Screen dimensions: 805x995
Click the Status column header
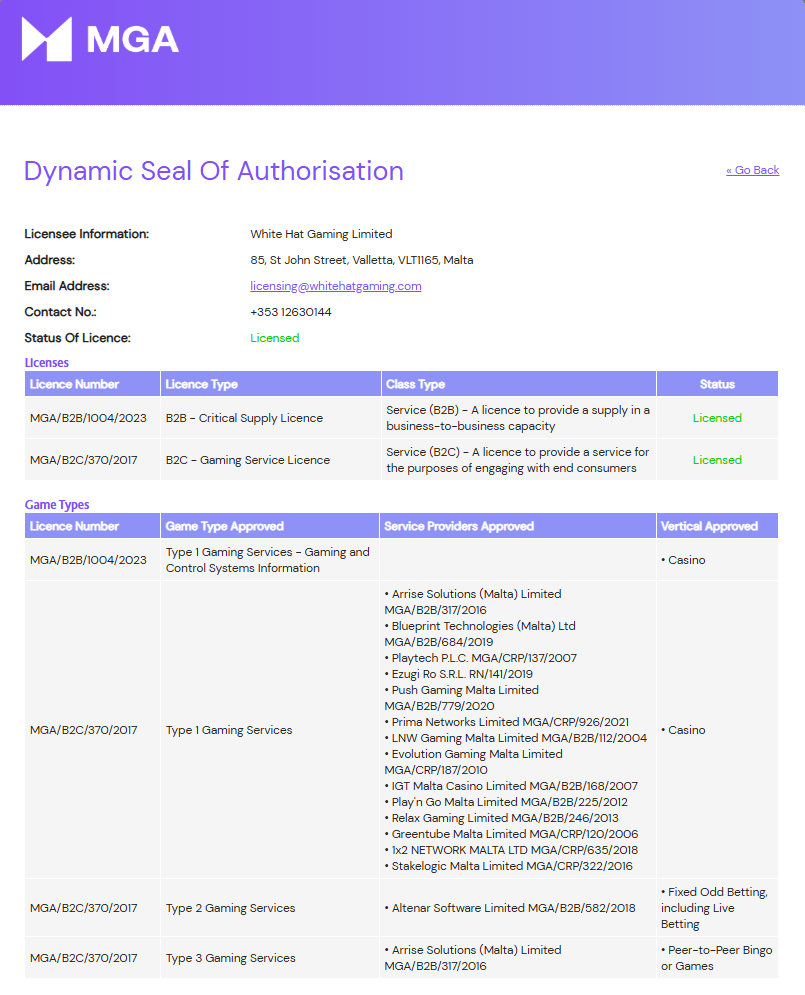pyautogui.click(x=717, y=385)
